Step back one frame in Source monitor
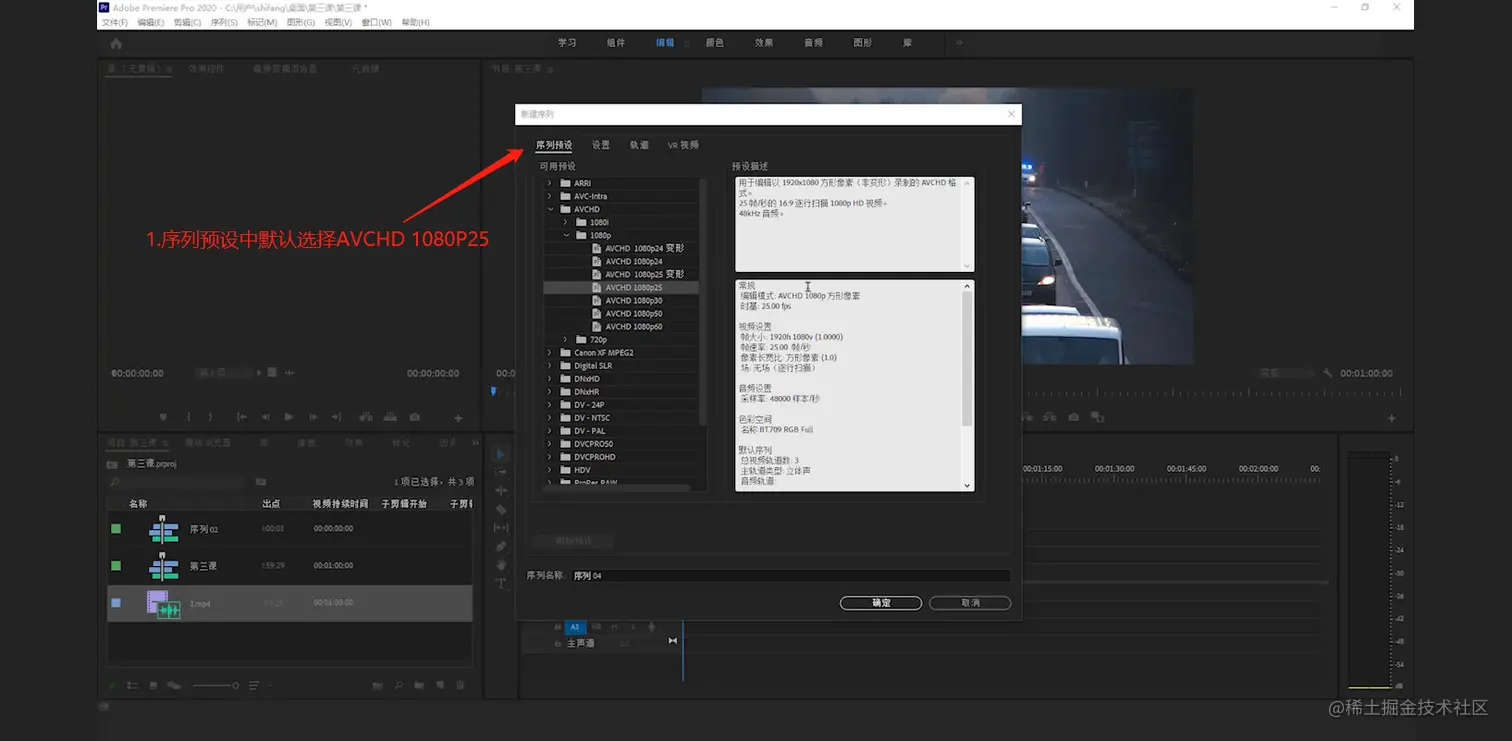 pos(265,417)
